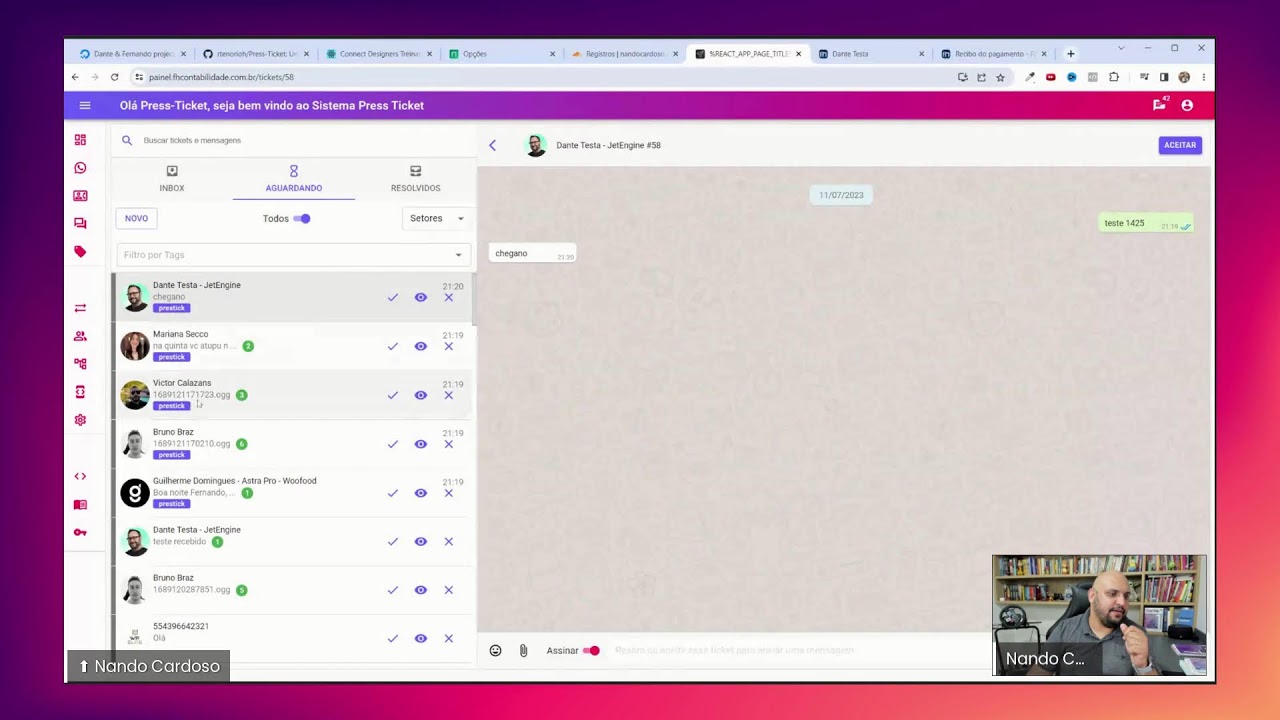The image size is (1280, 720).
Task: Click the Buscar tickets e mensagens search field
Action: click(295, 140)
